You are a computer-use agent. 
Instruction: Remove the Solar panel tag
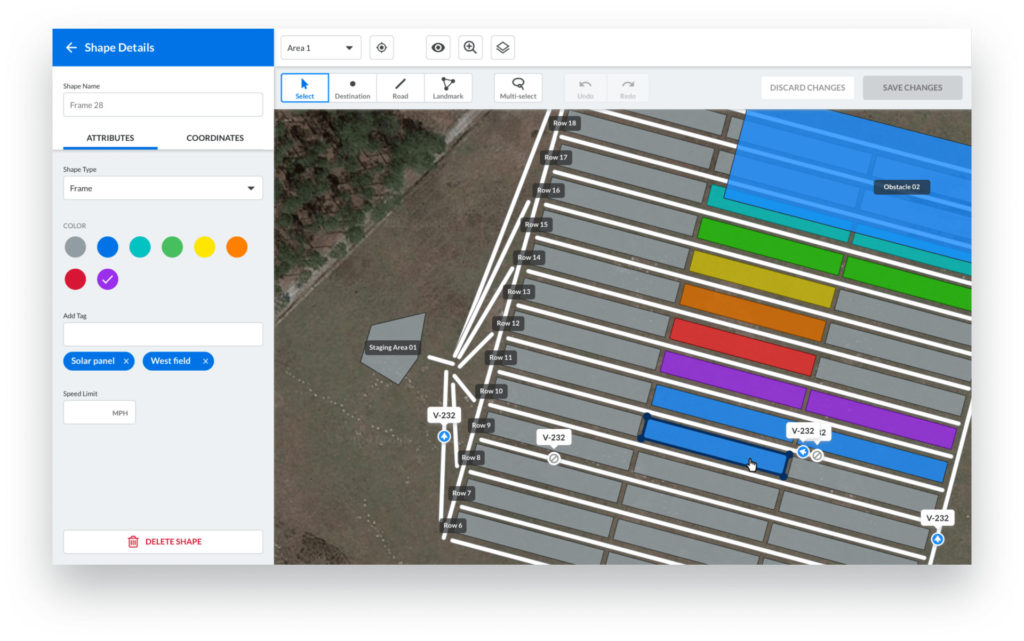tap(126, 361)
